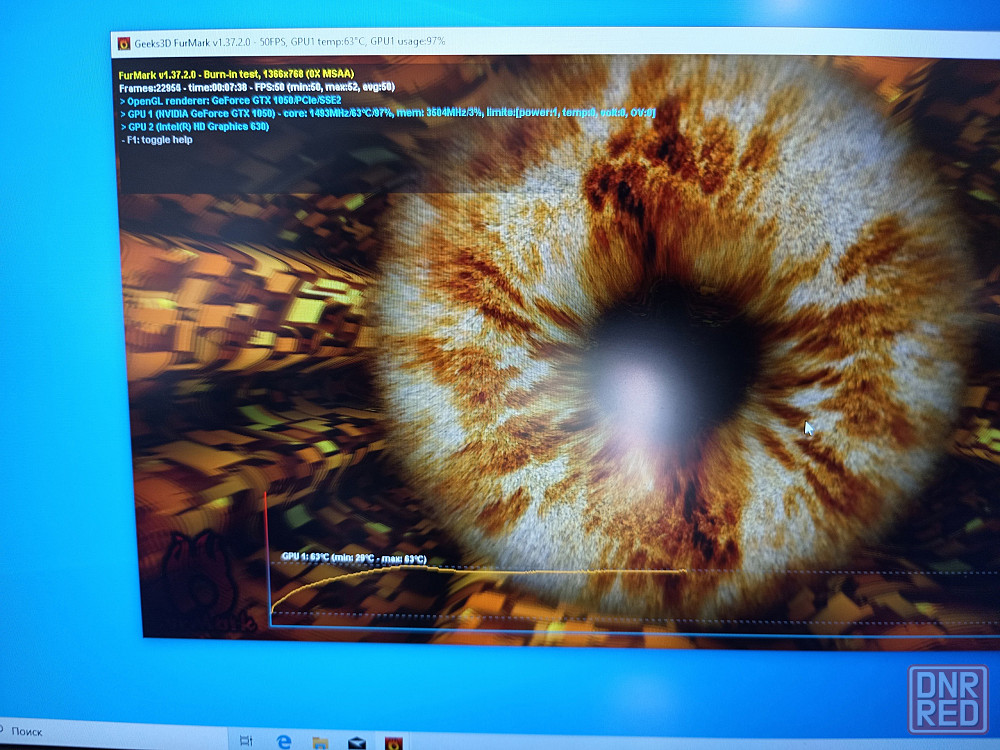Select the FurMark taskbar icon
Screen dimensions: 1000x750
coord(393,743)
